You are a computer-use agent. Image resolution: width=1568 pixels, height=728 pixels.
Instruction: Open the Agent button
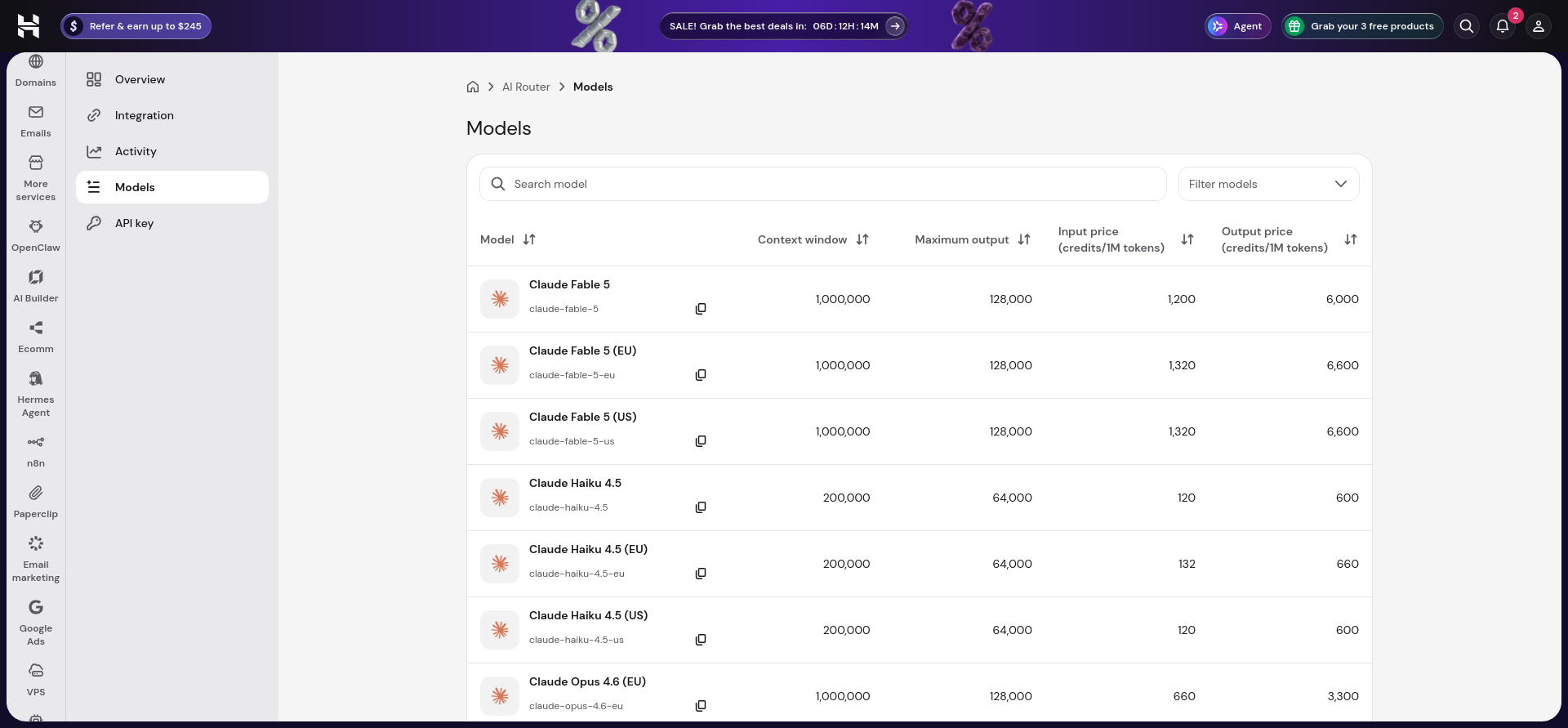coord(1238,26)
